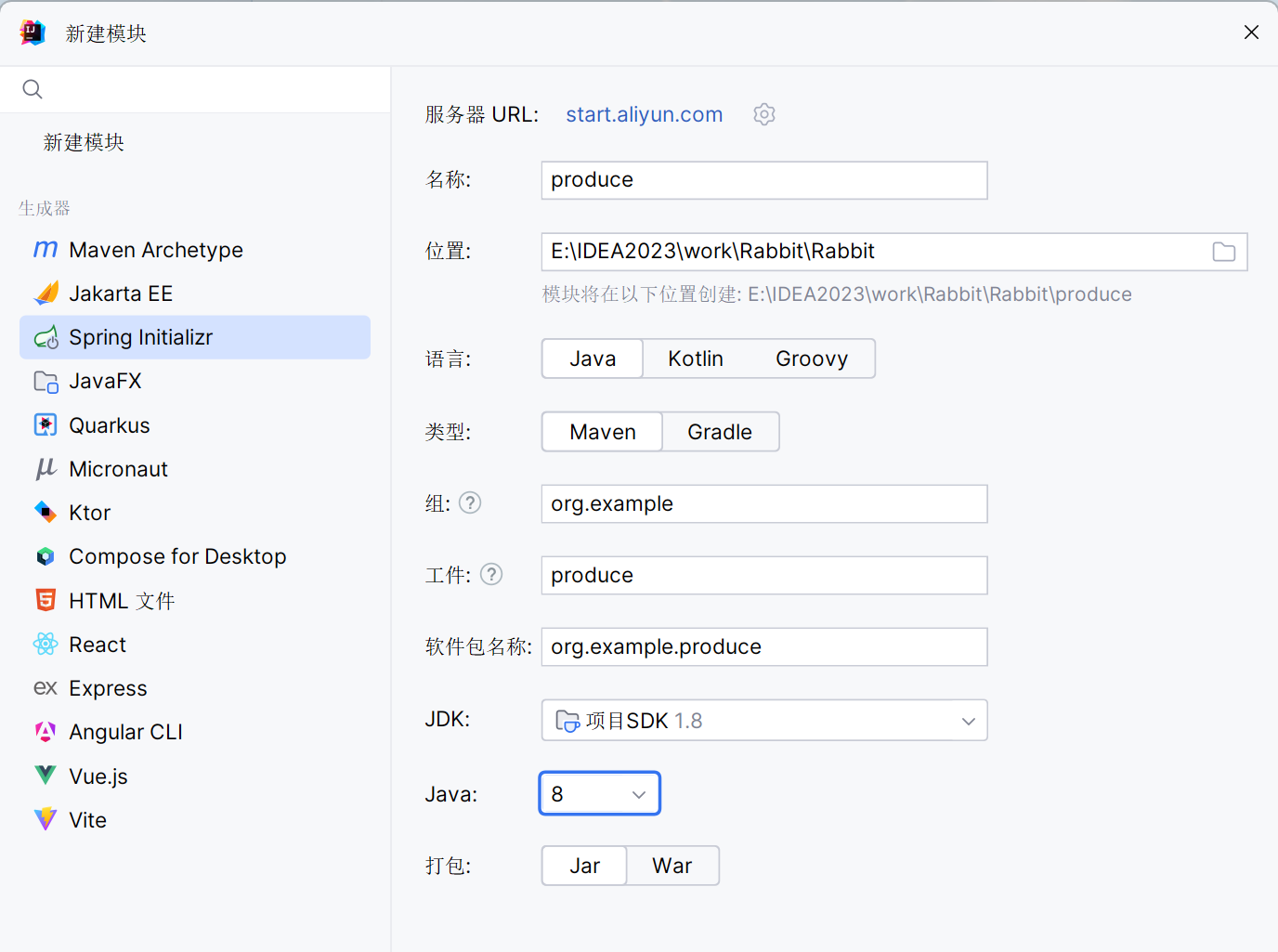Select Ktor generator
This screenshot has width=1278, height=952.
pos(195,513)
